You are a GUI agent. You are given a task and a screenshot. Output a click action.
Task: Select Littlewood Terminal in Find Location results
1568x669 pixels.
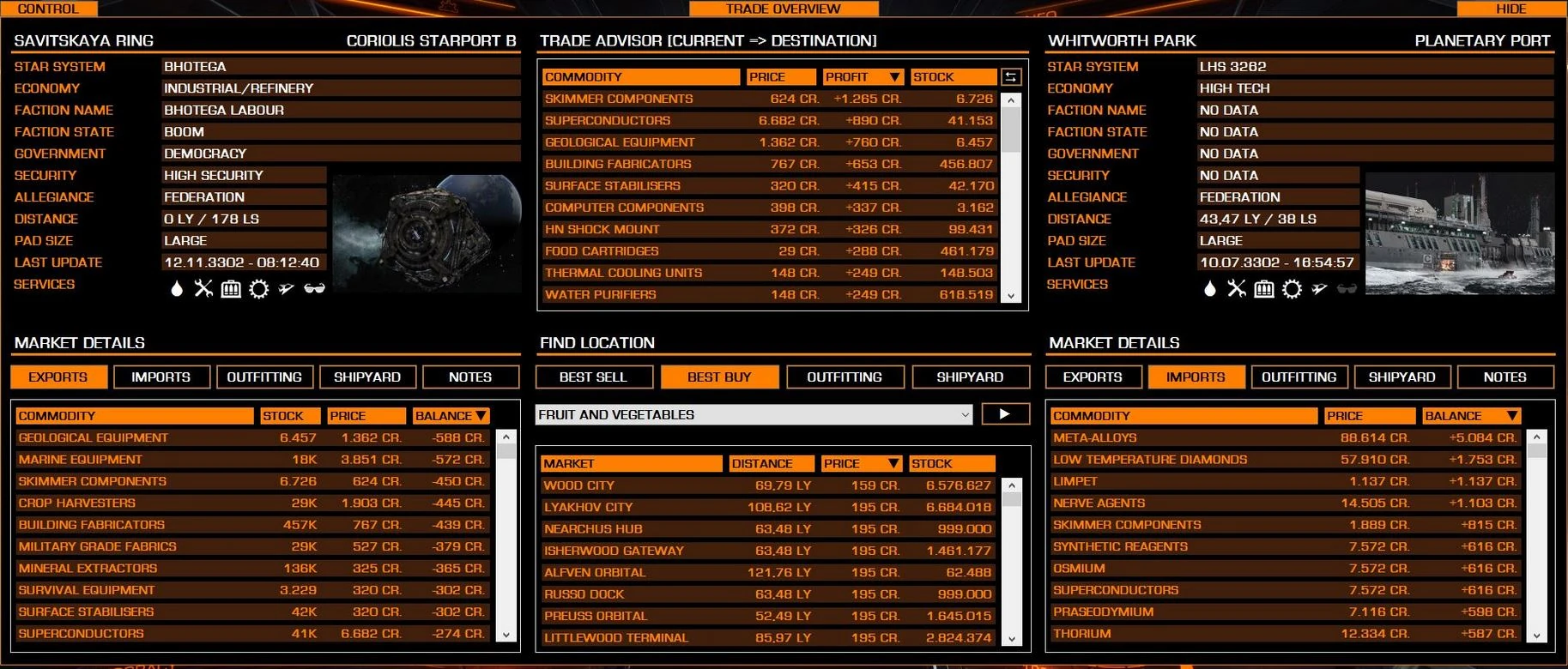coord(768,638)
